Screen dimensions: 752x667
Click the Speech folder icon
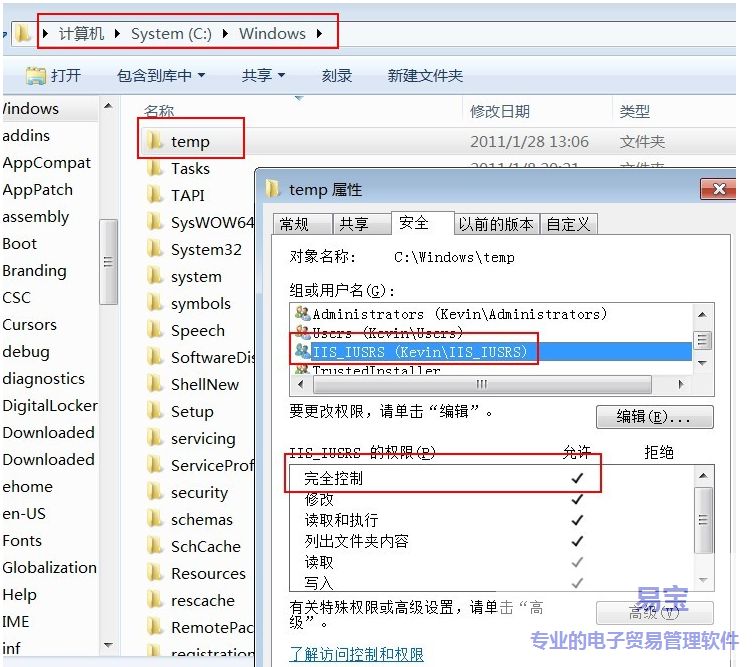tap(155, 331)
